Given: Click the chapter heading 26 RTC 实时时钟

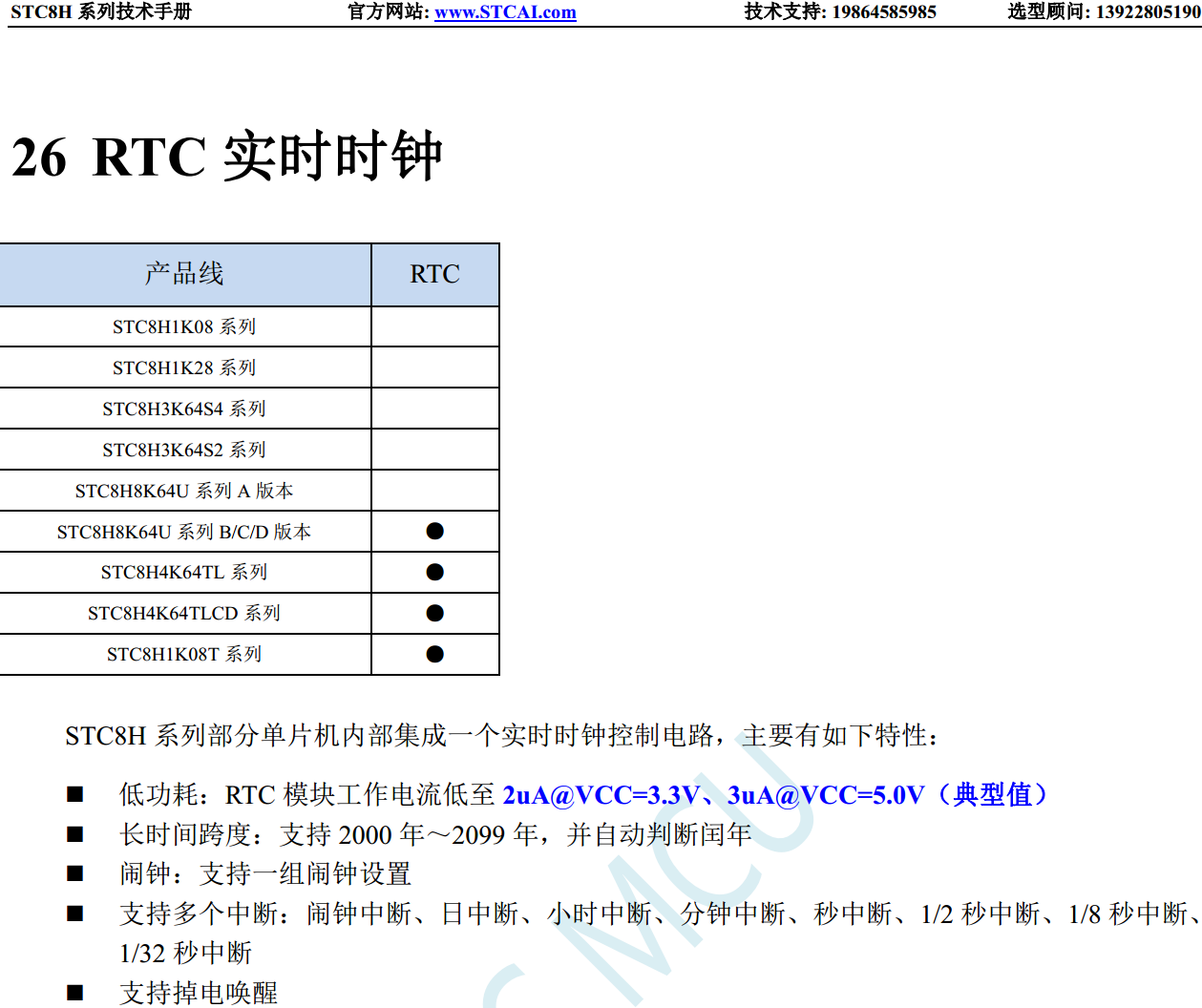Looking at the screenshot, I should 227,157.
